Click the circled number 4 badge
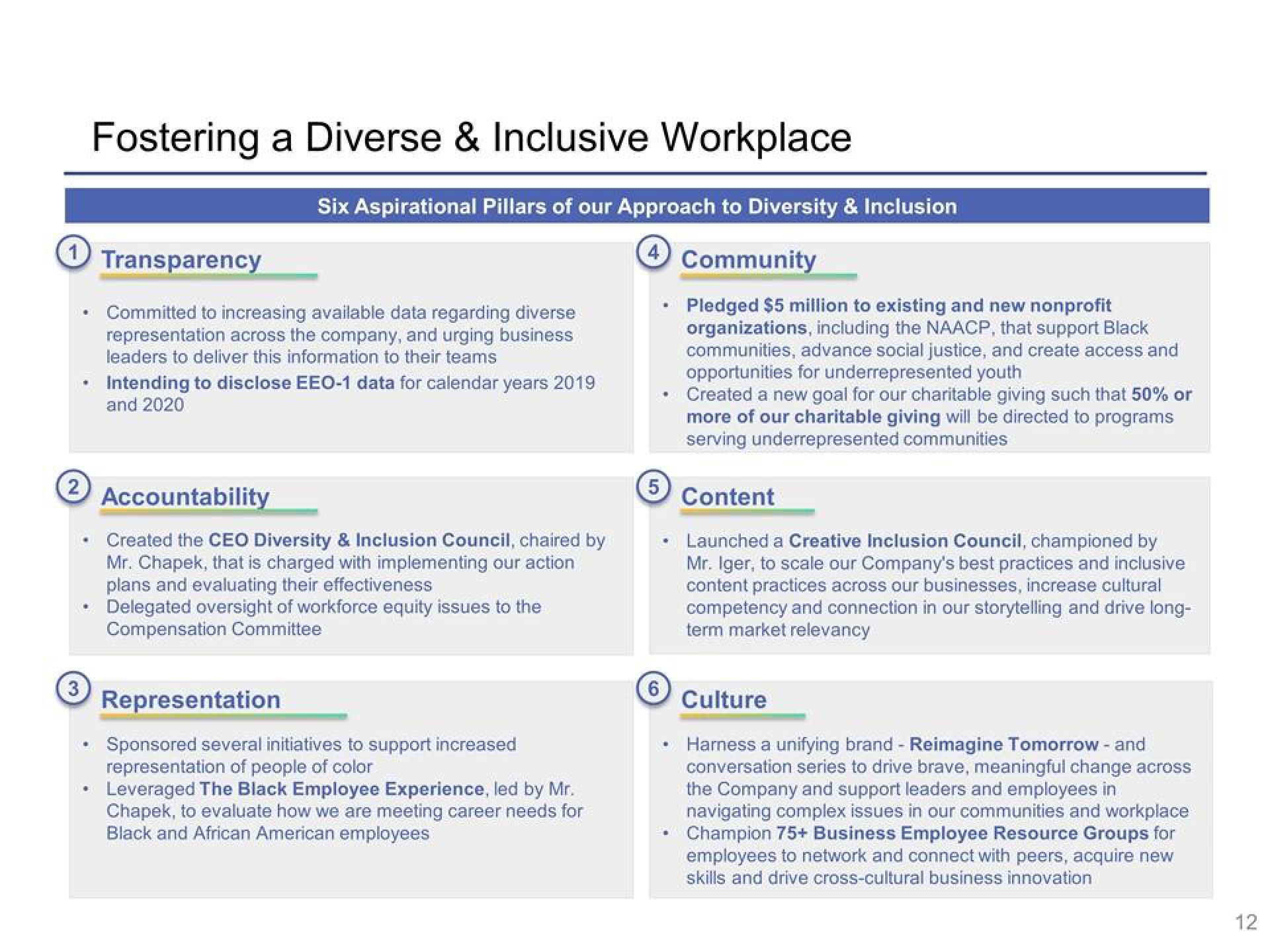The height and width of the screenshot is (952, 1270). click(653, 253)
